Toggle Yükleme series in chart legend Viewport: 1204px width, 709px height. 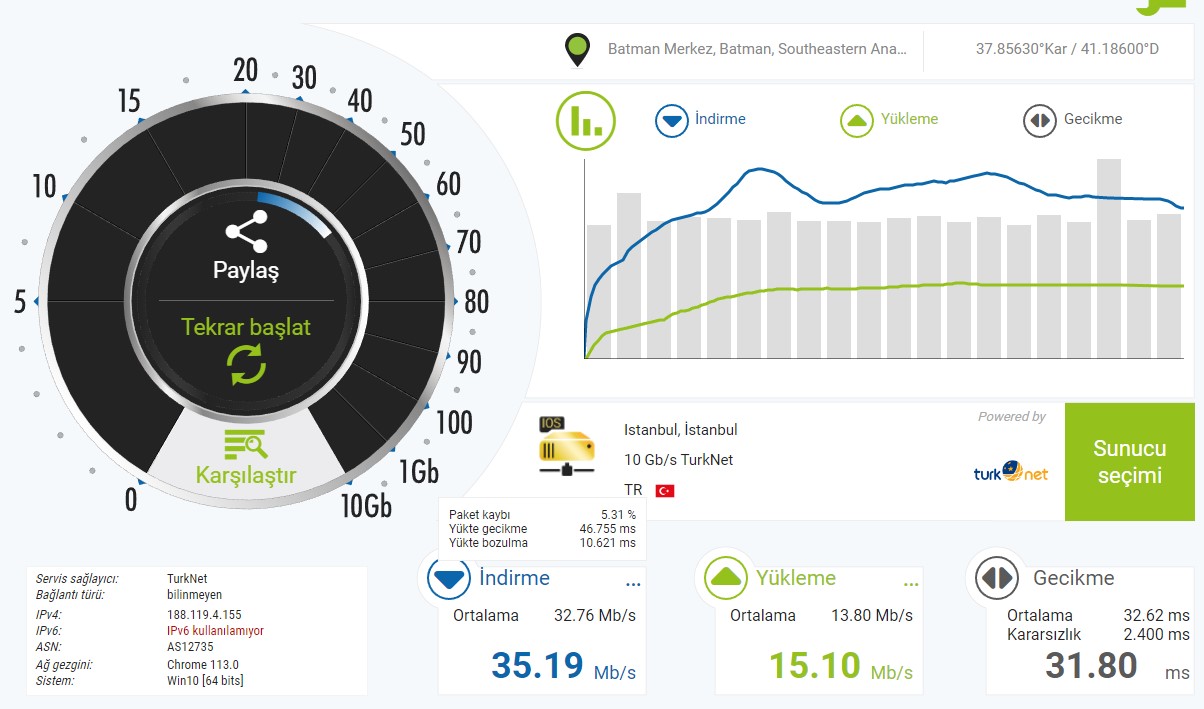click(889, 120)
